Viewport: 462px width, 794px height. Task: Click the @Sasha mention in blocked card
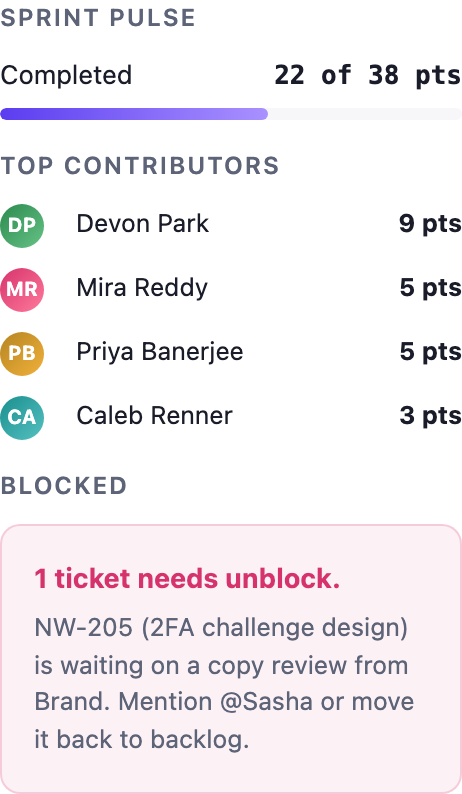pos(266,702)
